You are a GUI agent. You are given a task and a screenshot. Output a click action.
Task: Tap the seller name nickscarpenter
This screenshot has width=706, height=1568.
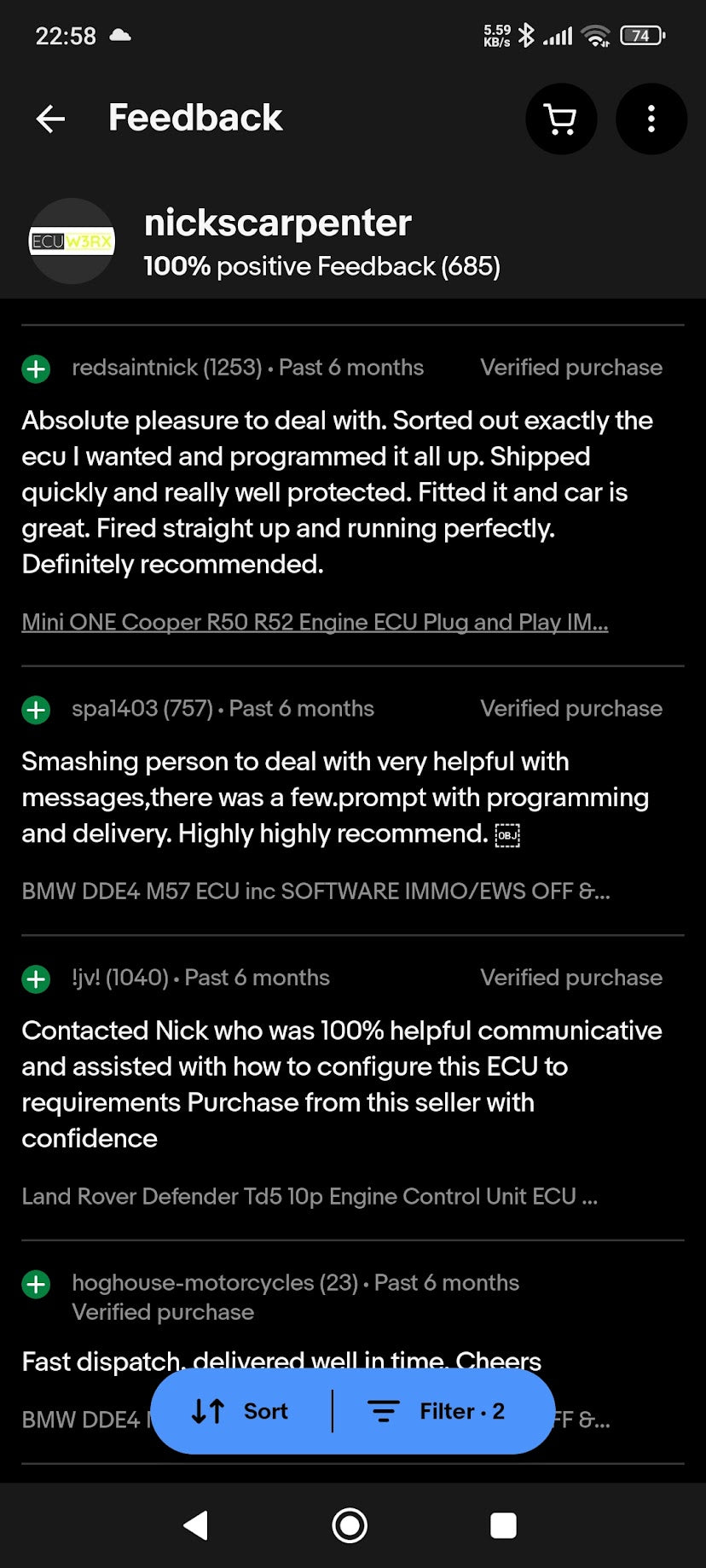pos(277,223)
